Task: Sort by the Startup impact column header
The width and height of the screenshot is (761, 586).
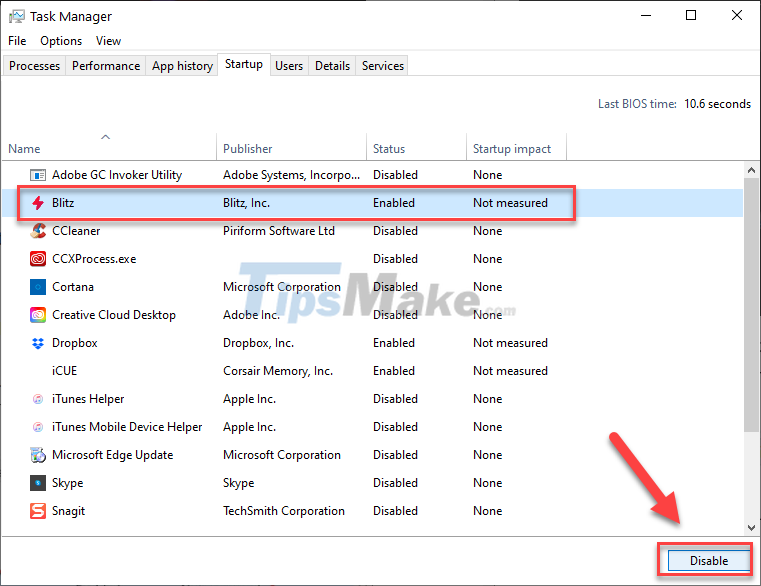Action: 516,149
